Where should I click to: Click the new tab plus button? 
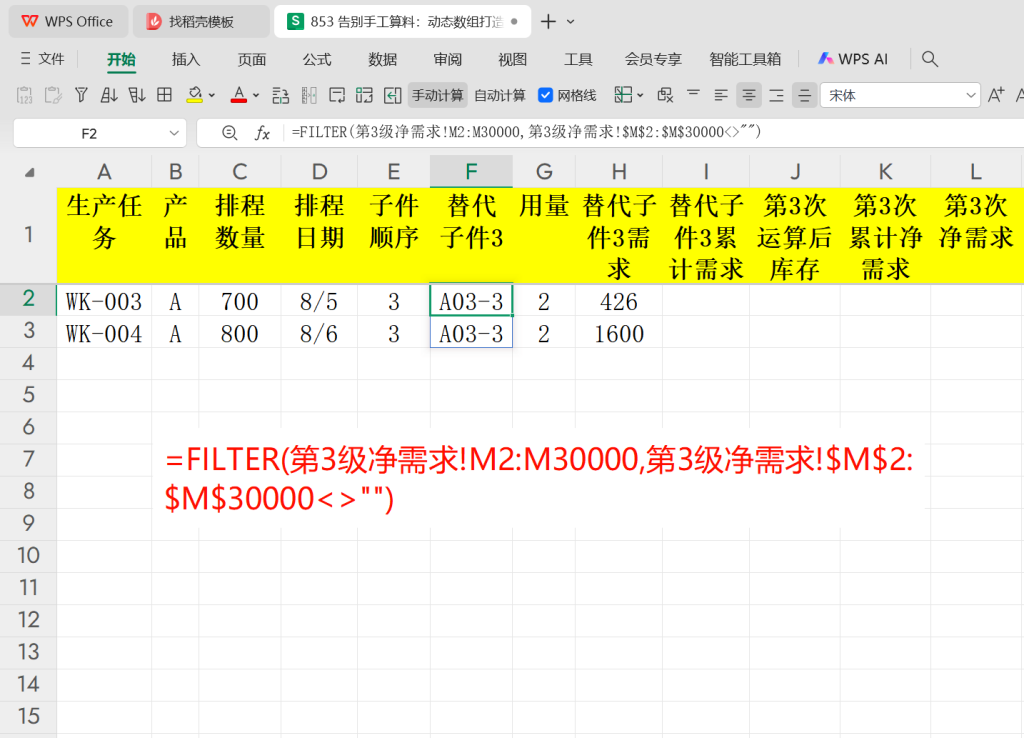point(549,22)
